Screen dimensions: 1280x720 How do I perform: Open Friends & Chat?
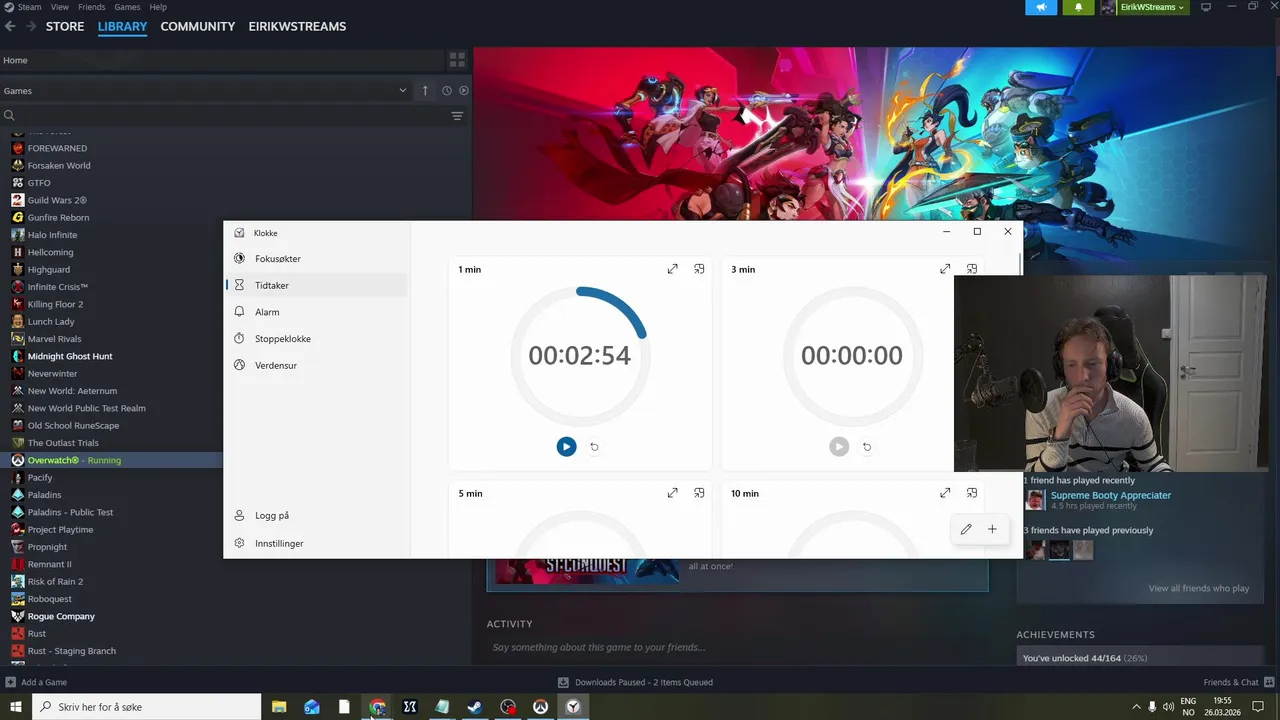(1238, 682)
